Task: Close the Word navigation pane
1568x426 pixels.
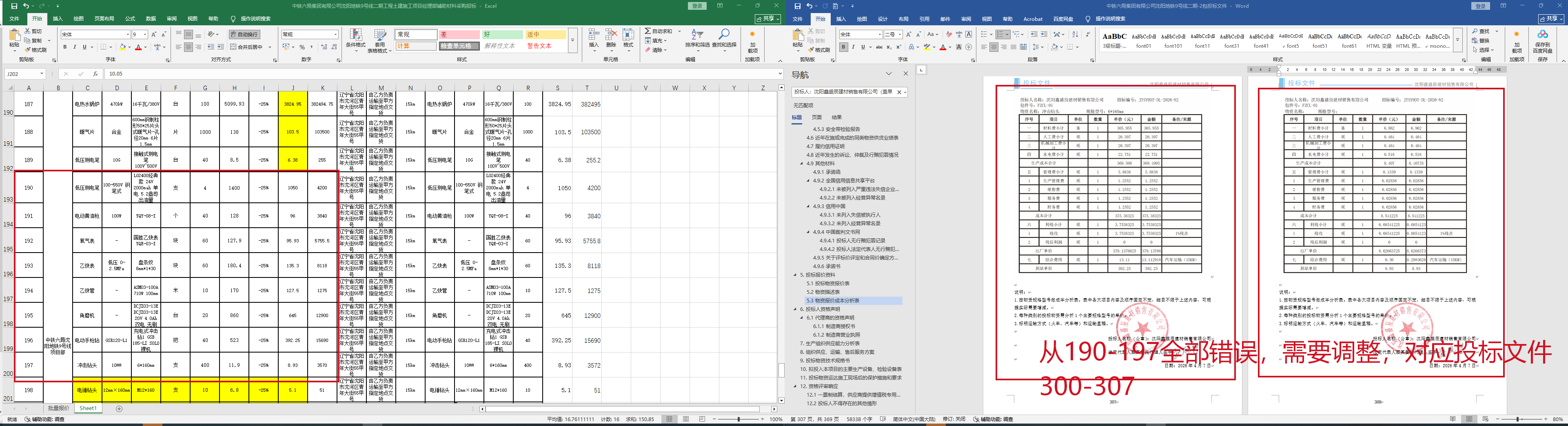Action: coord(905,73)
